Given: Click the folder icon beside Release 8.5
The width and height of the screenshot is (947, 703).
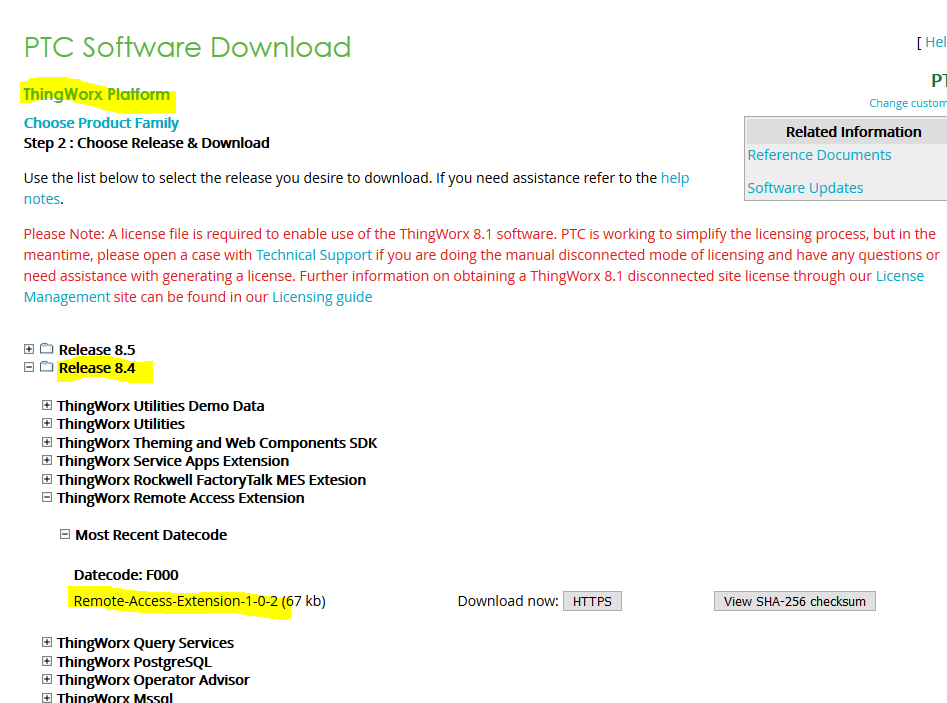Looking at the screenshot, I should tap(46, 348).
